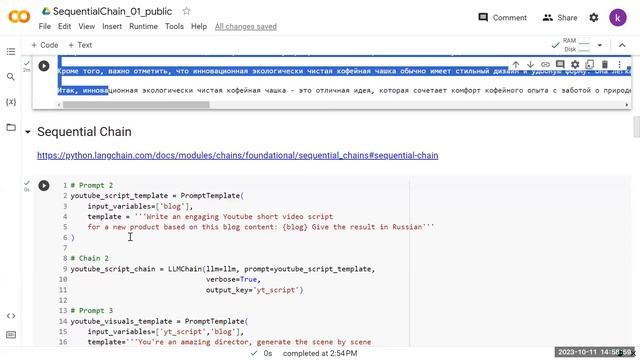
Task: Open the View menu
Action: (87, 27)
